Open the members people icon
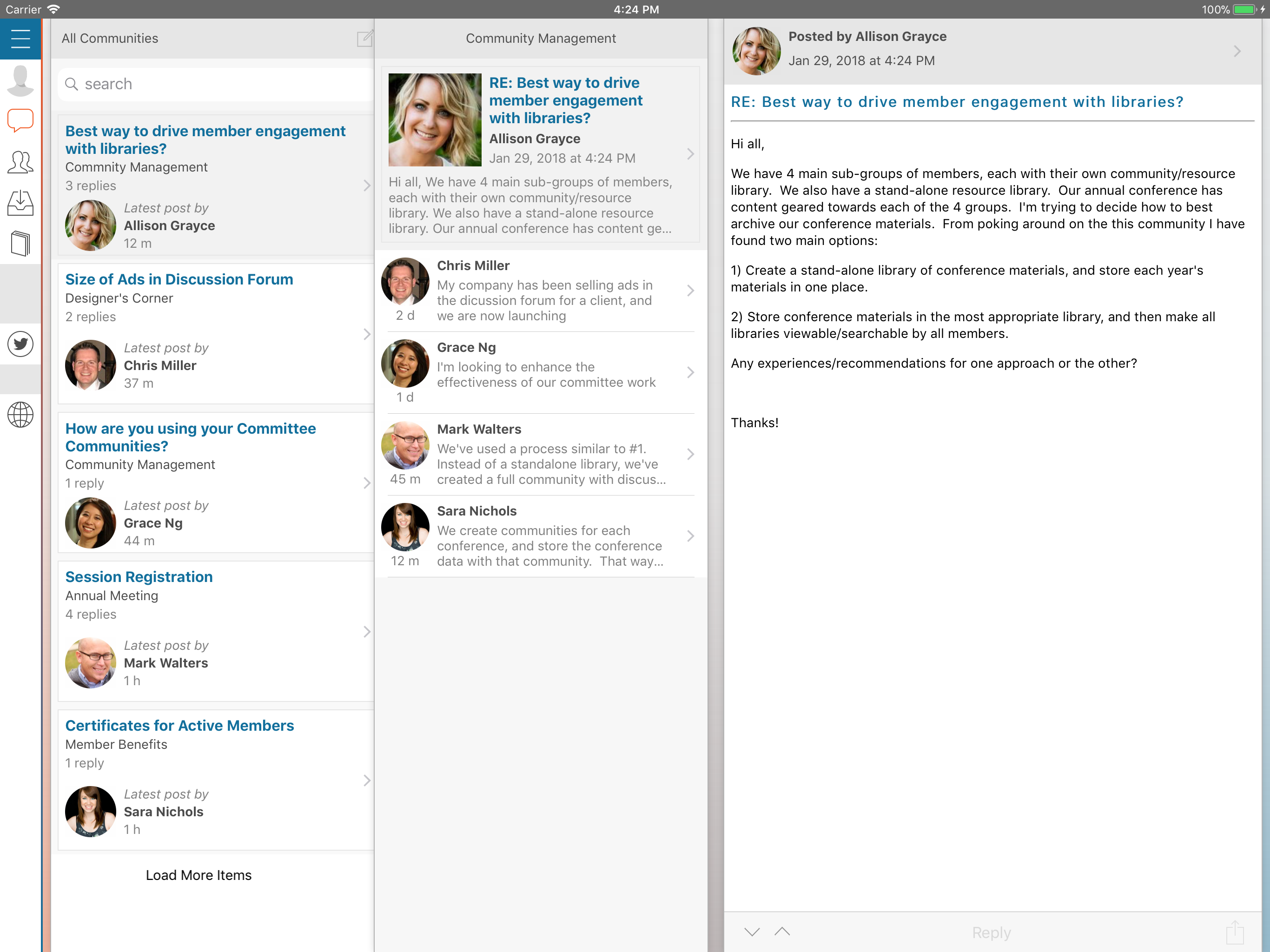Viewport: 1270px width, 952px height. (x=20, y=163)
